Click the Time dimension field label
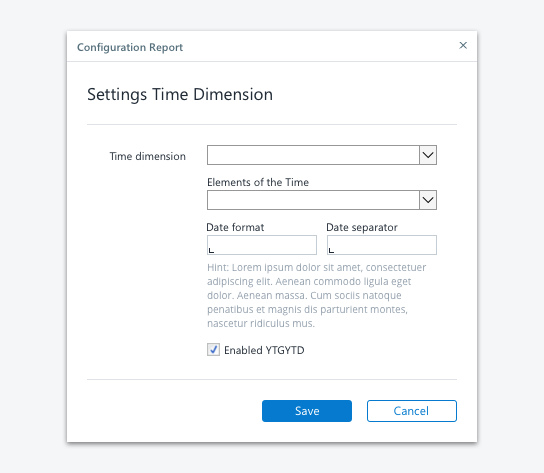This screenshot has width=544, height=473. click(147, 156)
